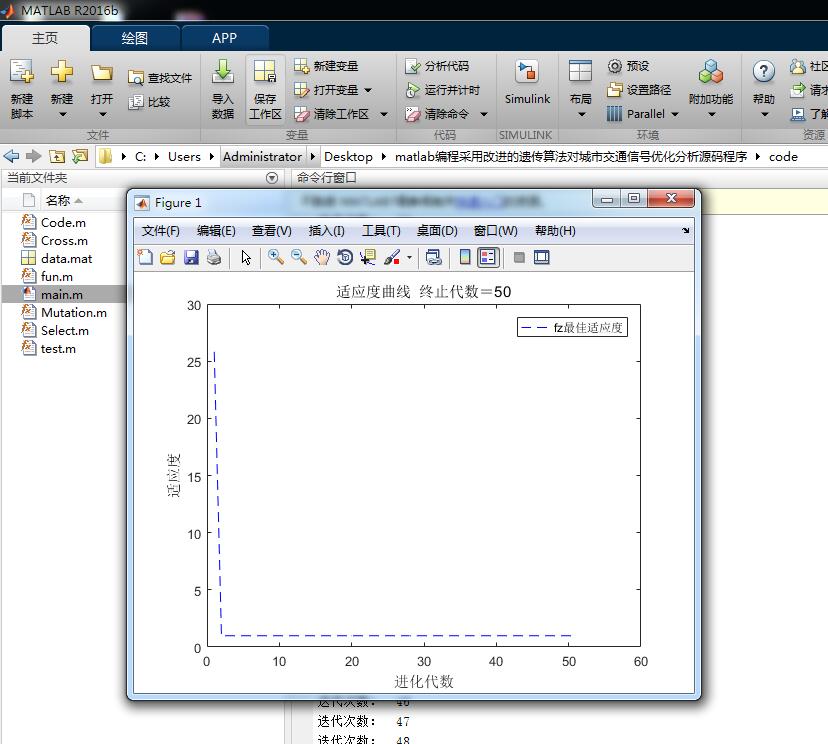This screenshot has width=828, height=744.
Task: Click Up one level folder button
Action: tap(57, 156)
